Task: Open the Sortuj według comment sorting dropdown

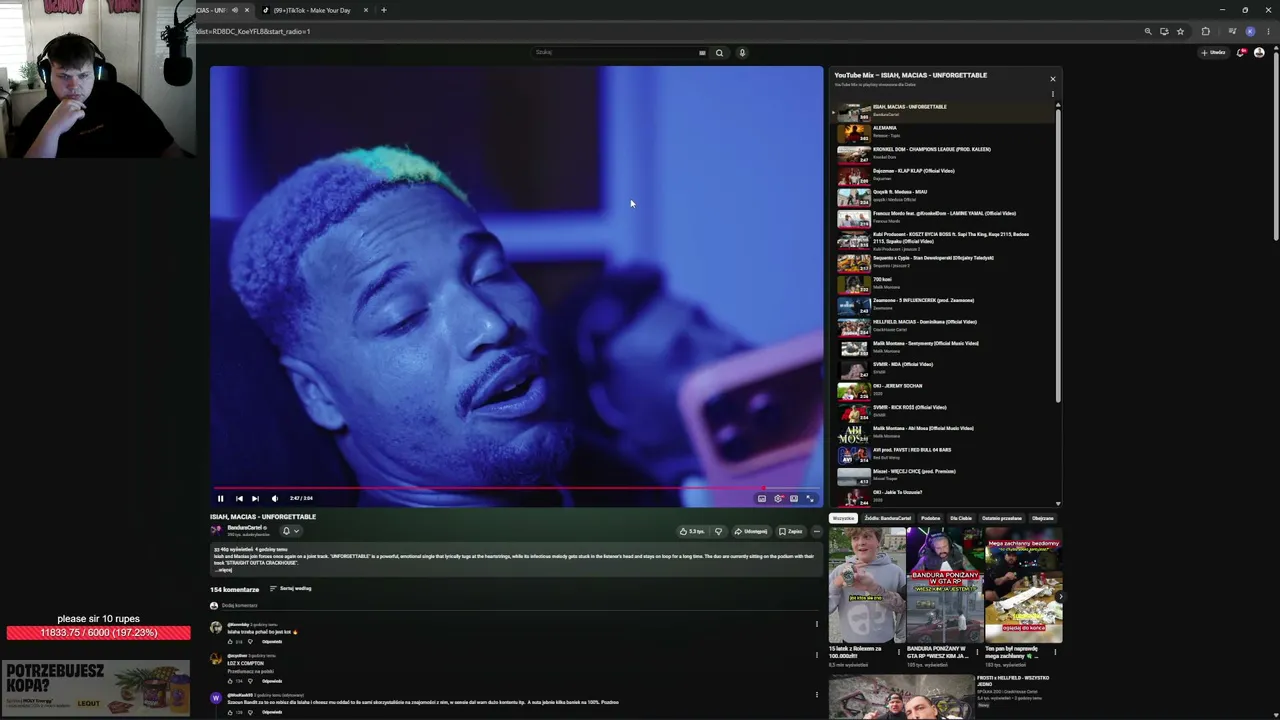Action: [x=291, y=589]
